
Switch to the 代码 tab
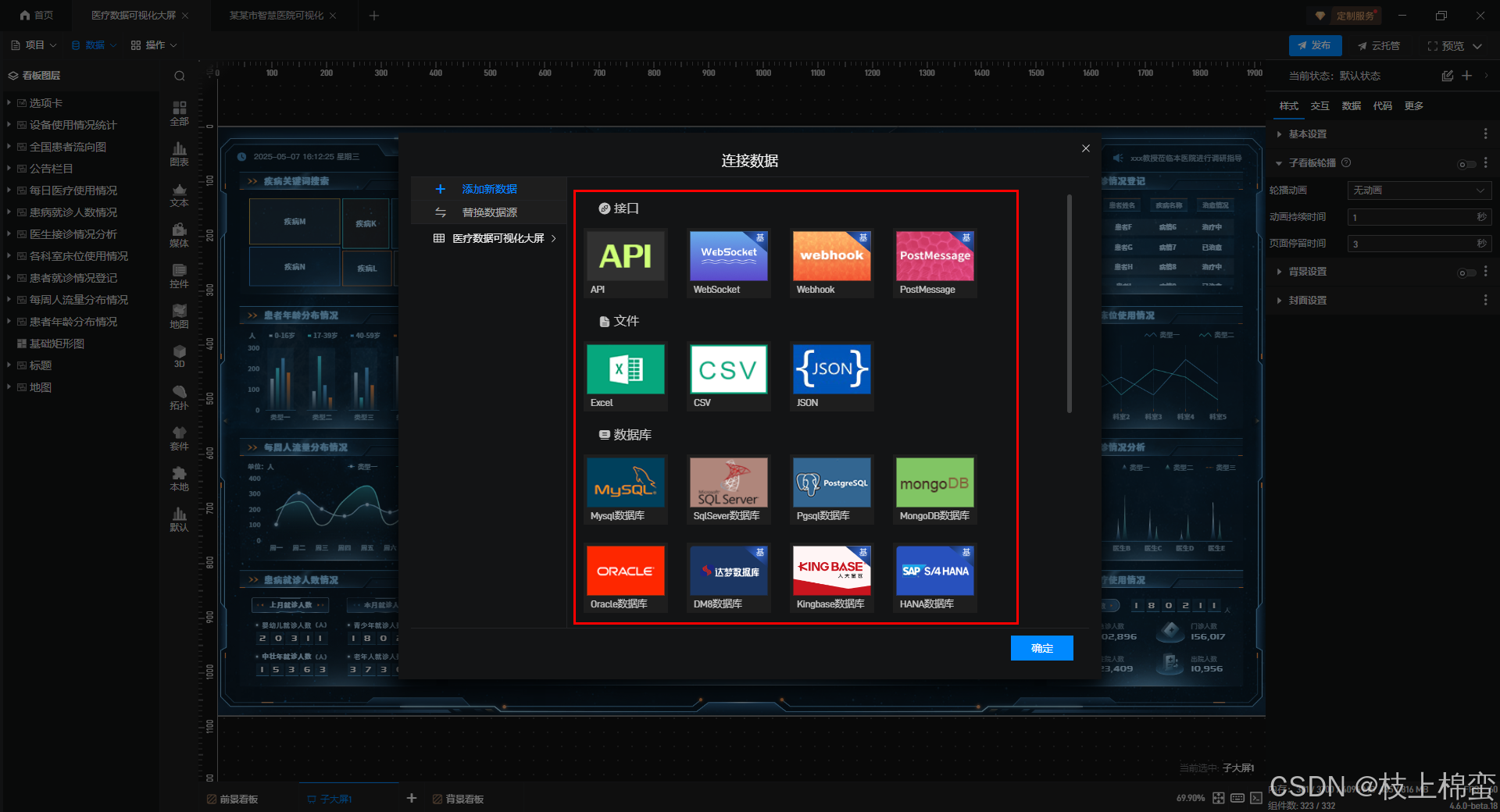click(1382, 106)
